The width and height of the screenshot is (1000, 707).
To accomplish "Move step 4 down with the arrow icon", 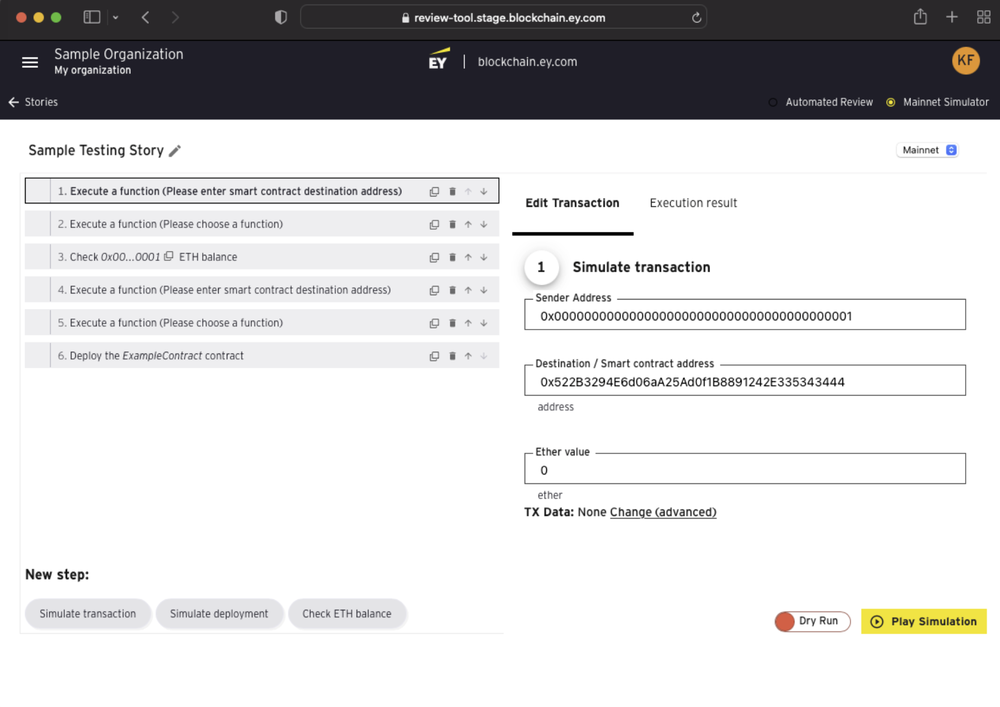I will [x=483, y=290].
